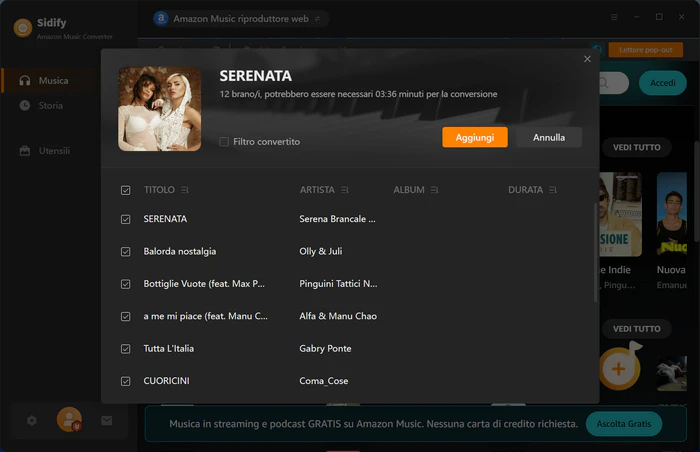Click the clock icon beside Storia
Screen dimensions: 700x452
coord(25,105)
